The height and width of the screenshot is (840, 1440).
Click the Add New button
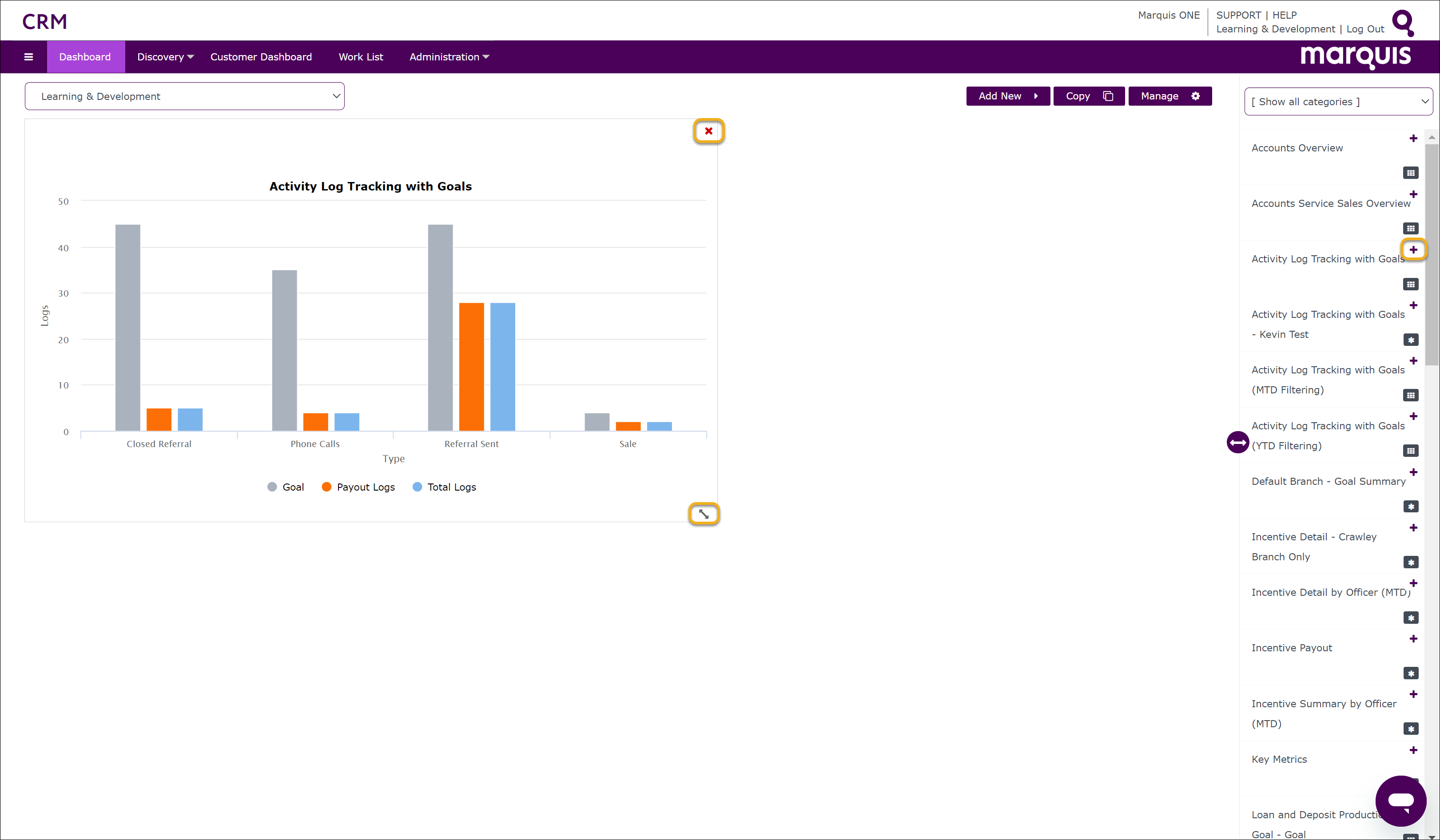tap(1007, 96)
